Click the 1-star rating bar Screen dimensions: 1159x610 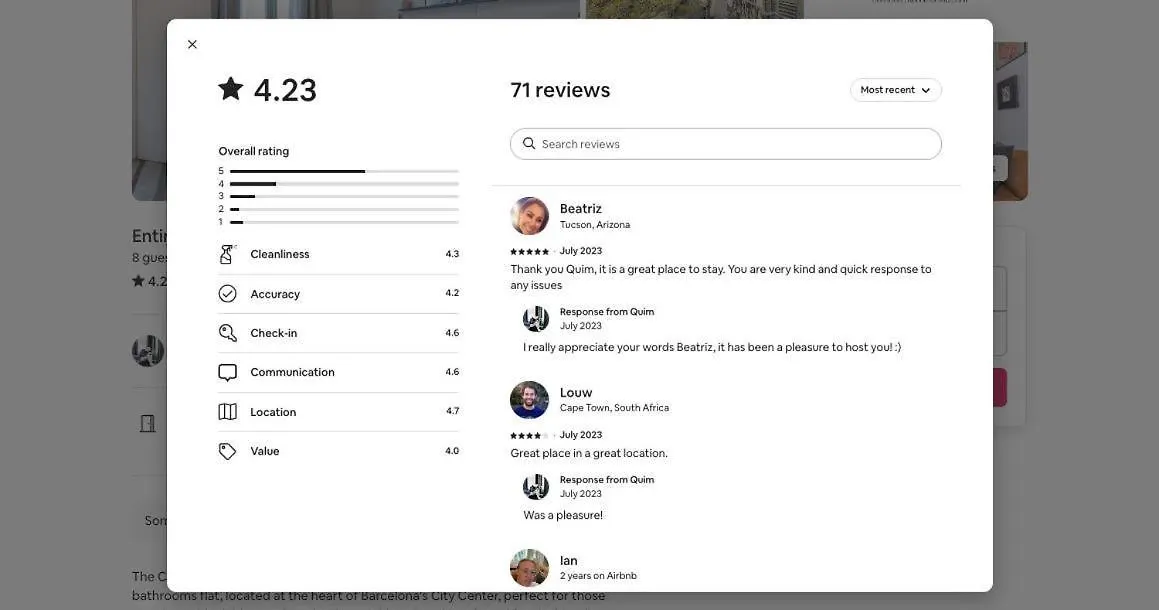coord(344,222)
